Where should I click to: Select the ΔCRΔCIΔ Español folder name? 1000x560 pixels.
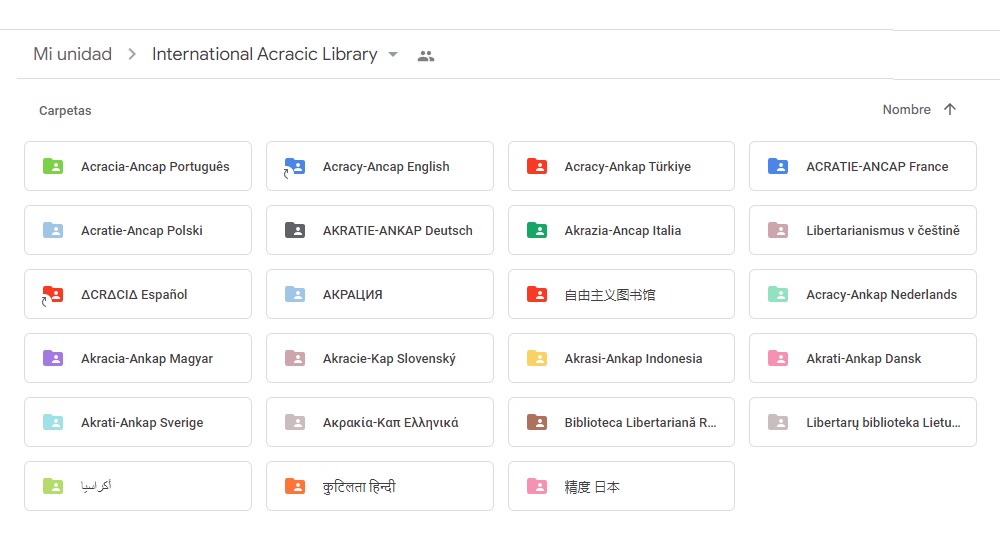click(x=134, y=295)
